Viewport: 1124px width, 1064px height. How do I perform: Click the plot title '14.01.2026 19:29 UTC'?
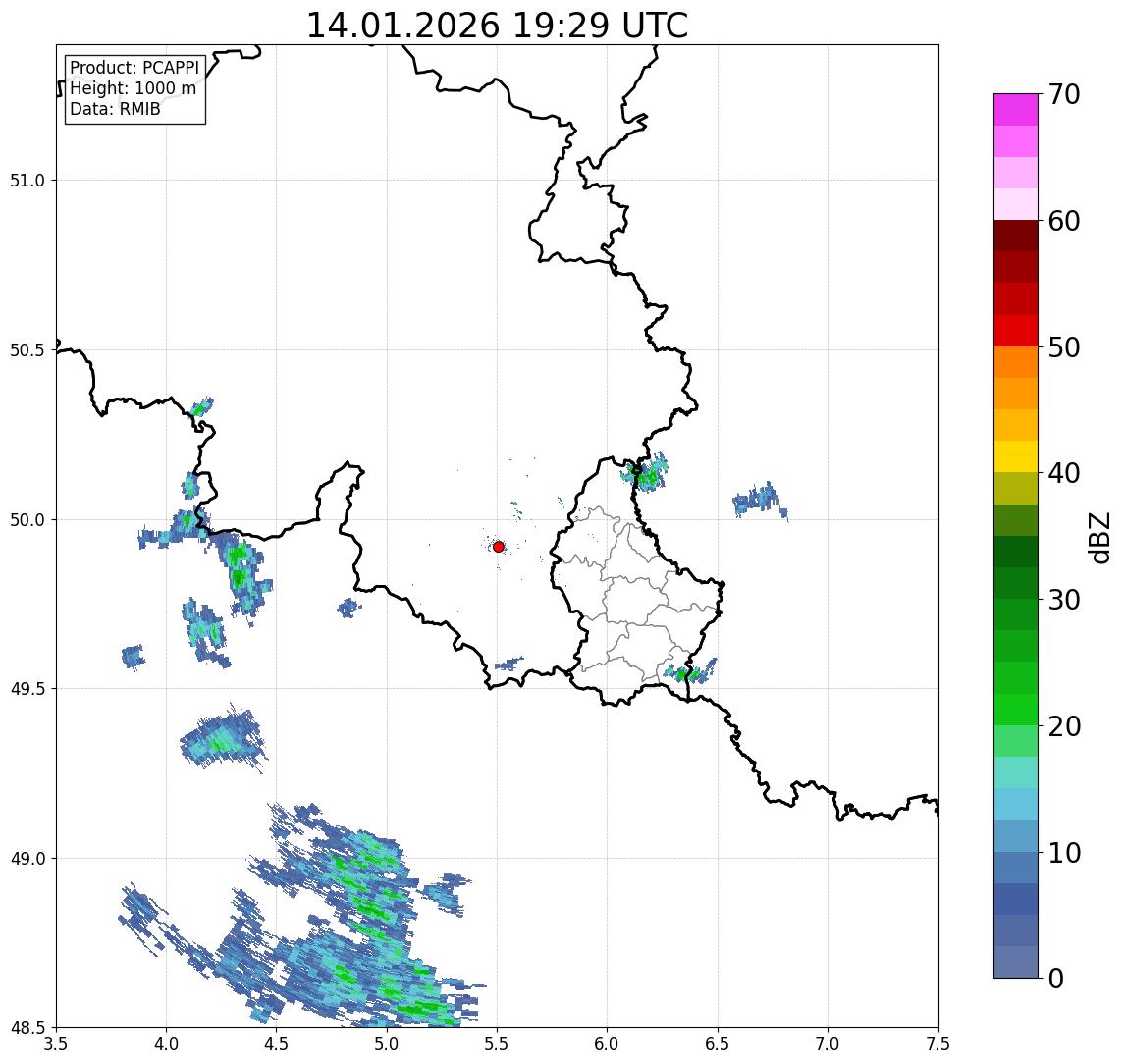[497, 26]
